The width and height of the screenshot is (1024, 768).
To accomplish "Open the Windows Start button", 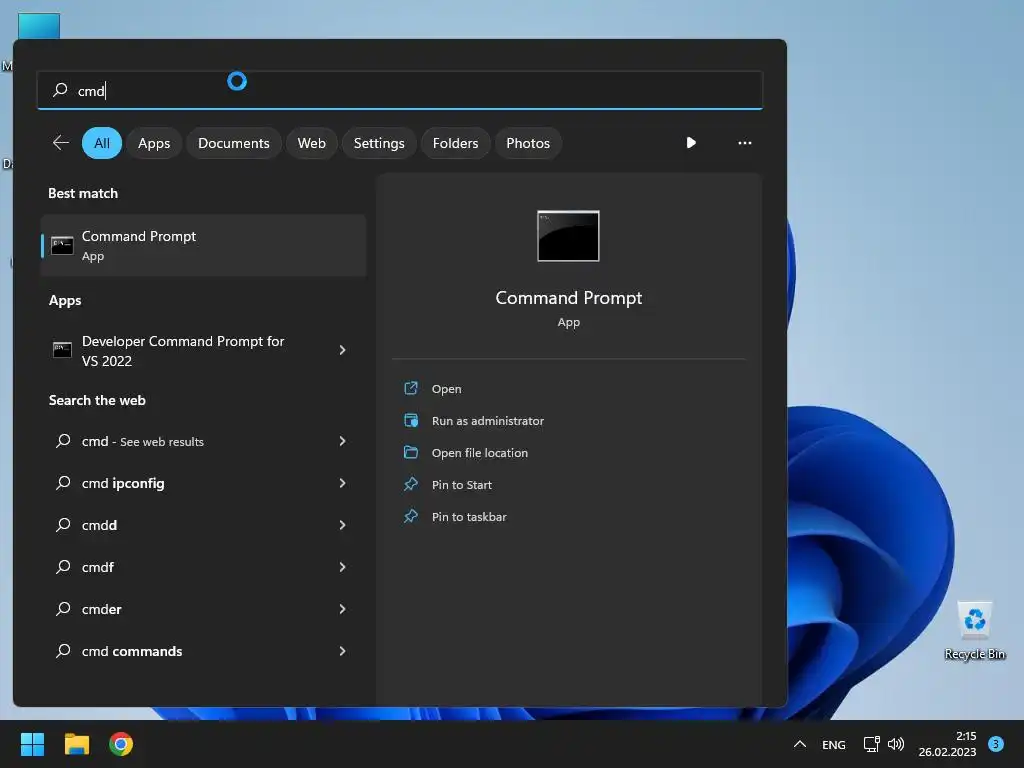I will click(32, 744).
